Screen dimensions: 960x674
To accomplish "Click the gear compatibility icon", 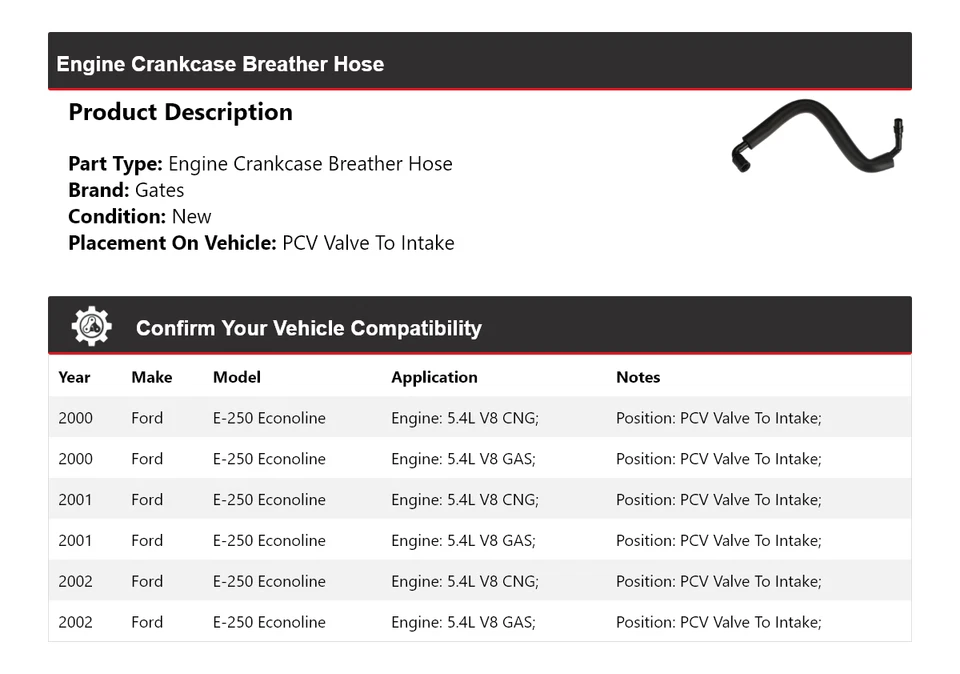I will 91,327.
